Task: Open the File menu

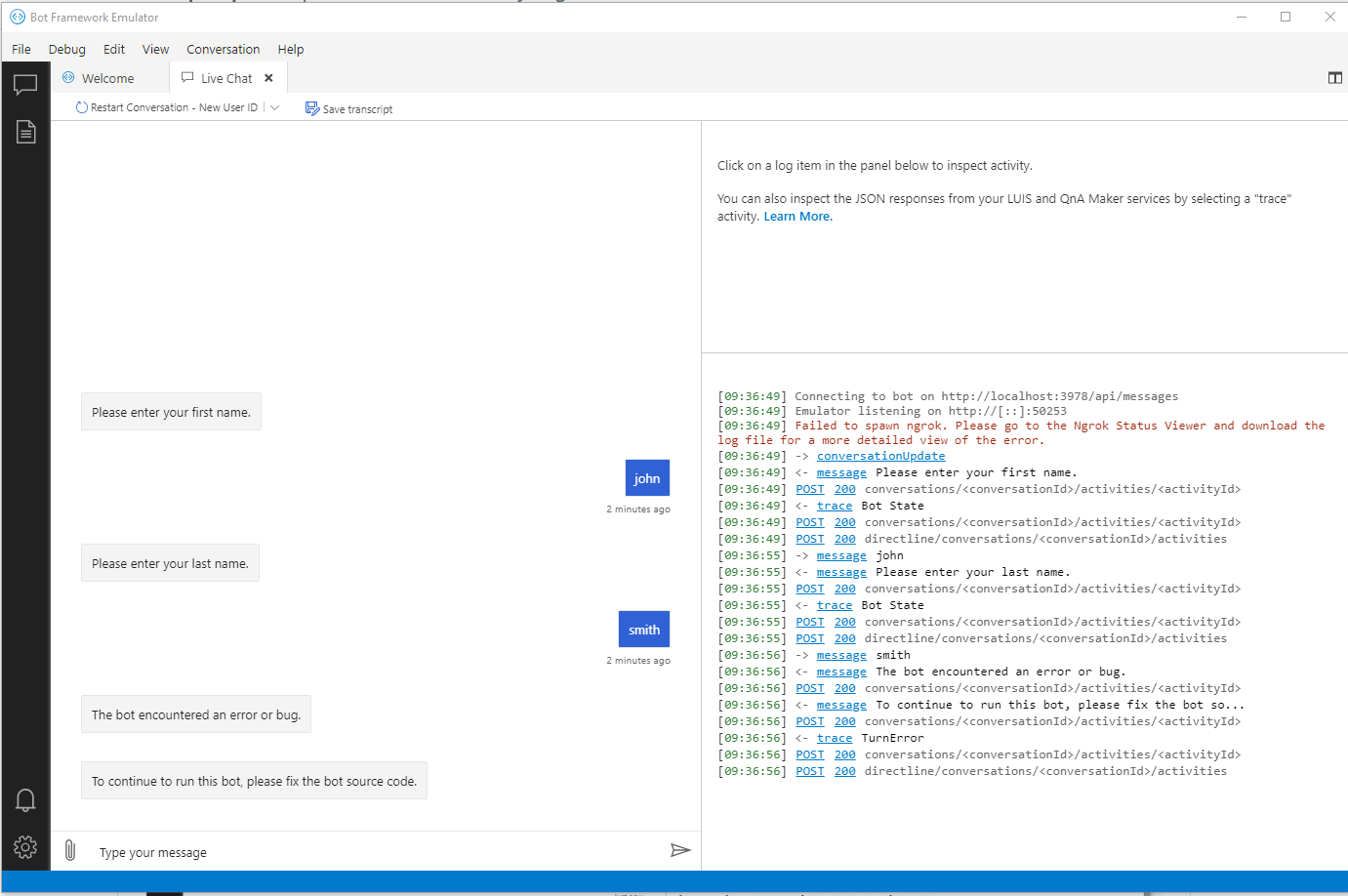Action: point(20,49)
